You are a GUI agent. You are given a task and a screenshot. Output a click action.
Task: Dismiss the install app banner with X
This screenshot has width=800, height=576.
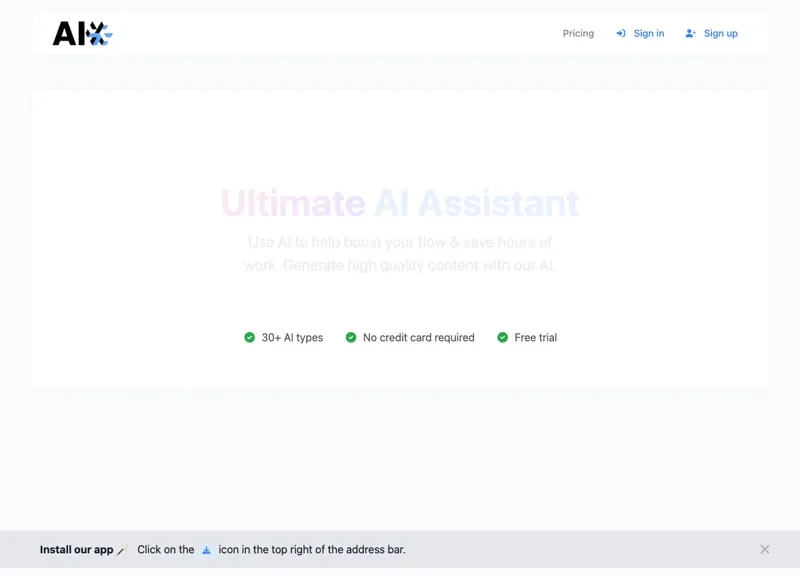(764, 549)
